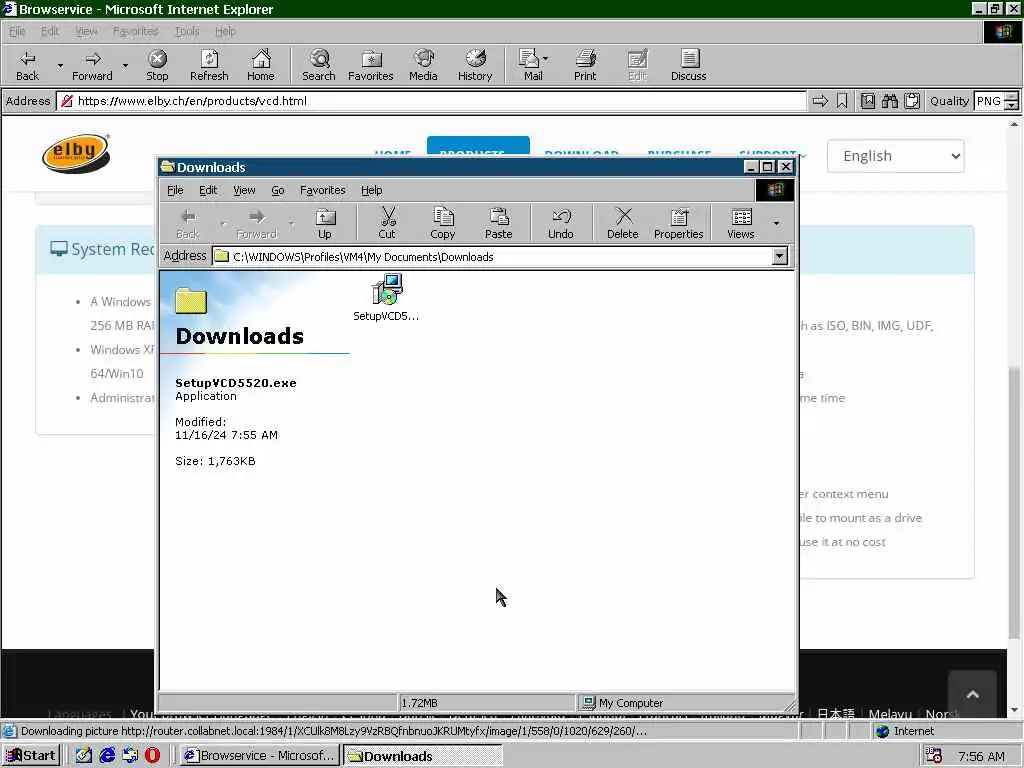Open Edit menu in Downloads window

[208, 190]
